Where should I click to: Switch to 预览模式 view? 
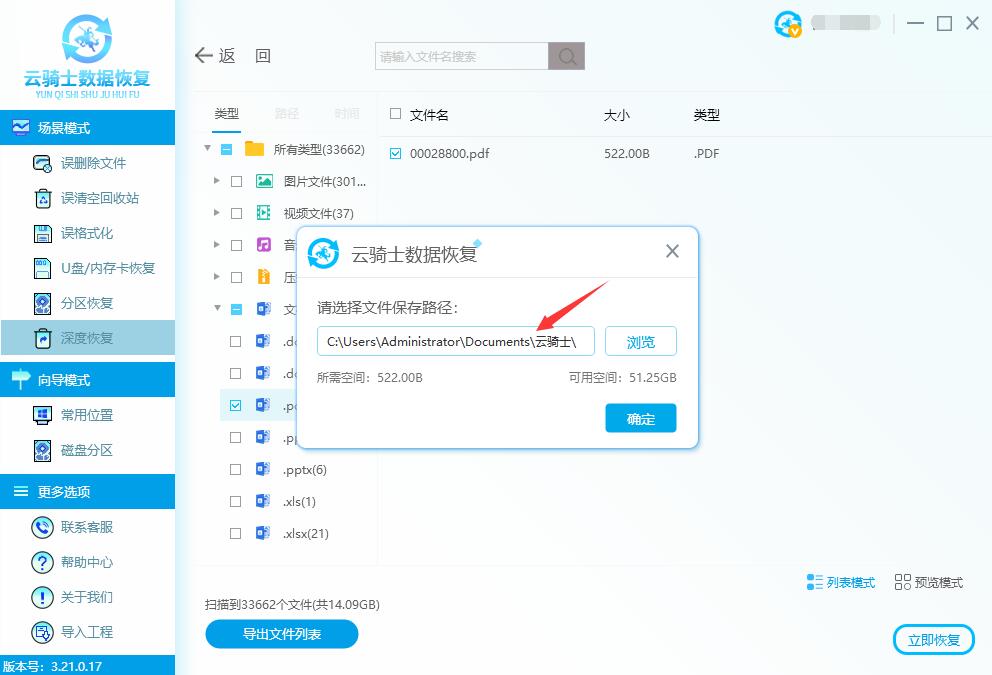click(929, 582)
